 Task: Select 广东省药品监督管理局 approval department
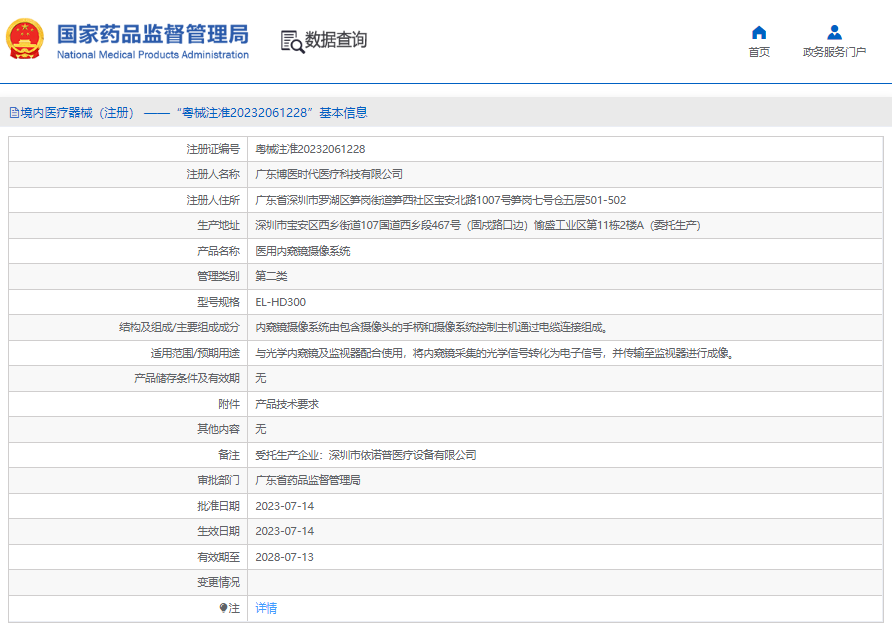click(x=308, y=480)
